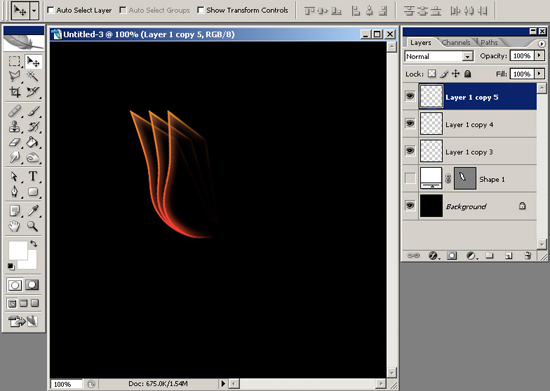This screenshot has height=391, width=550.
Task: Select the Crop tool
Action: [15, 92]
